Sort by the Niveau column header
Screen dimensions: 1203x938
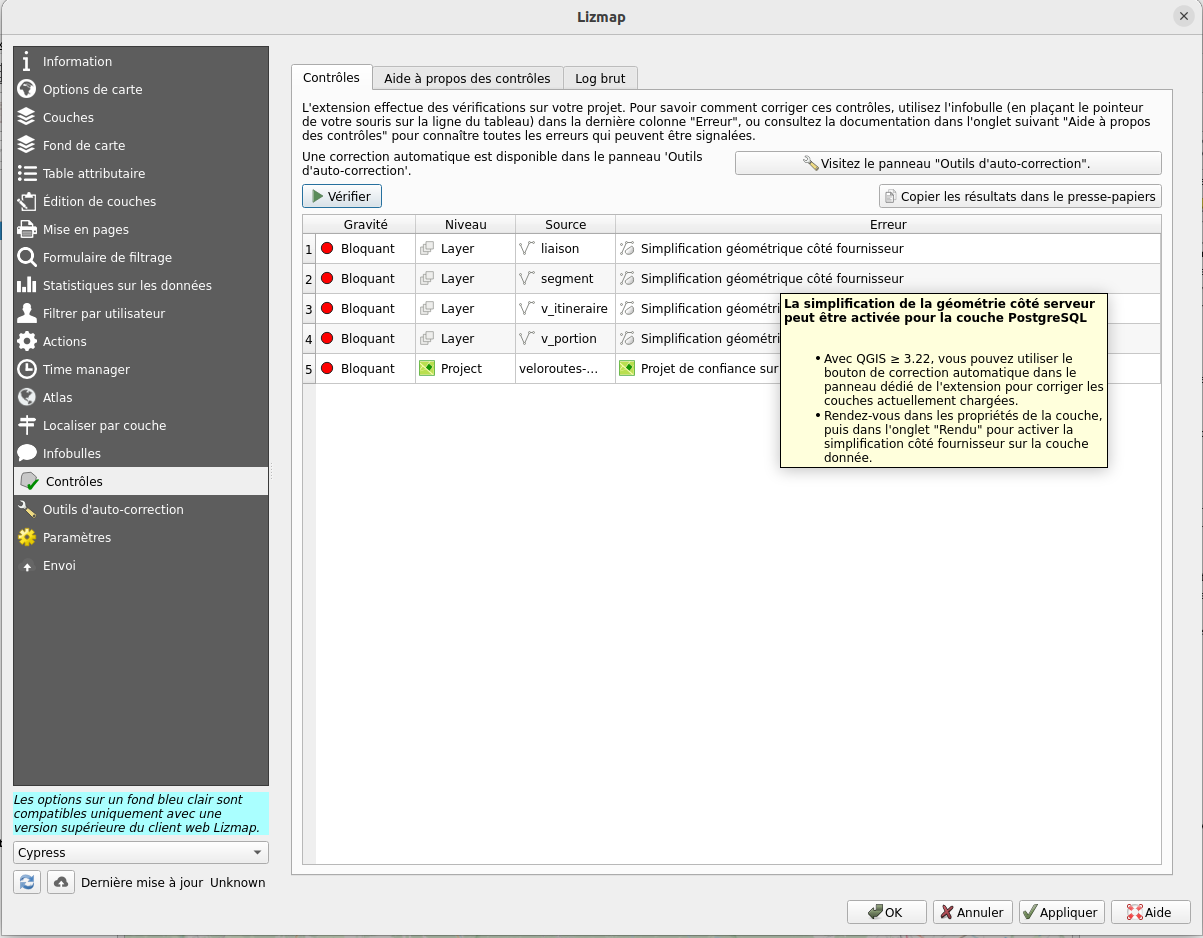(x=466, y=225)
